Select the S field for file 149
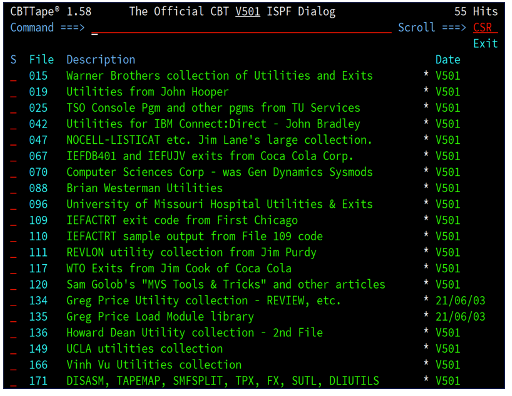Screen dimensions: 512x396 click(13, 348)
